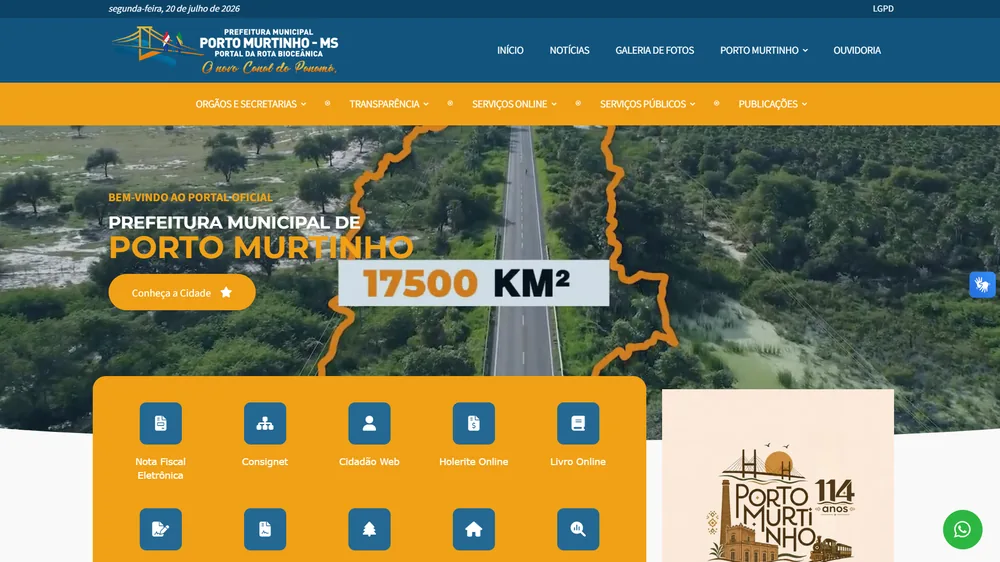
Task: Click the 17500 KM² video overlay
Action: click(473, 283)
